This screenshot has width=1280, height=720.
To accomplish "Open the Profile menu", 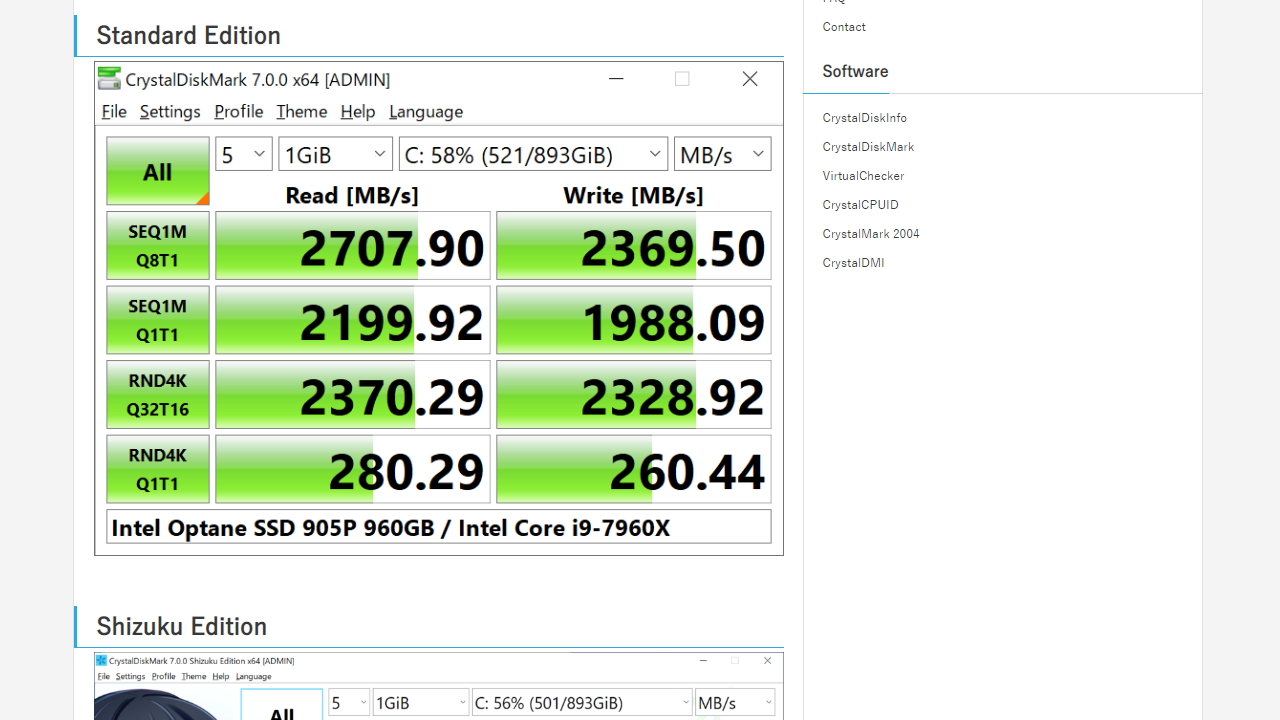I will pyautogui.click(x=238, y=111).
